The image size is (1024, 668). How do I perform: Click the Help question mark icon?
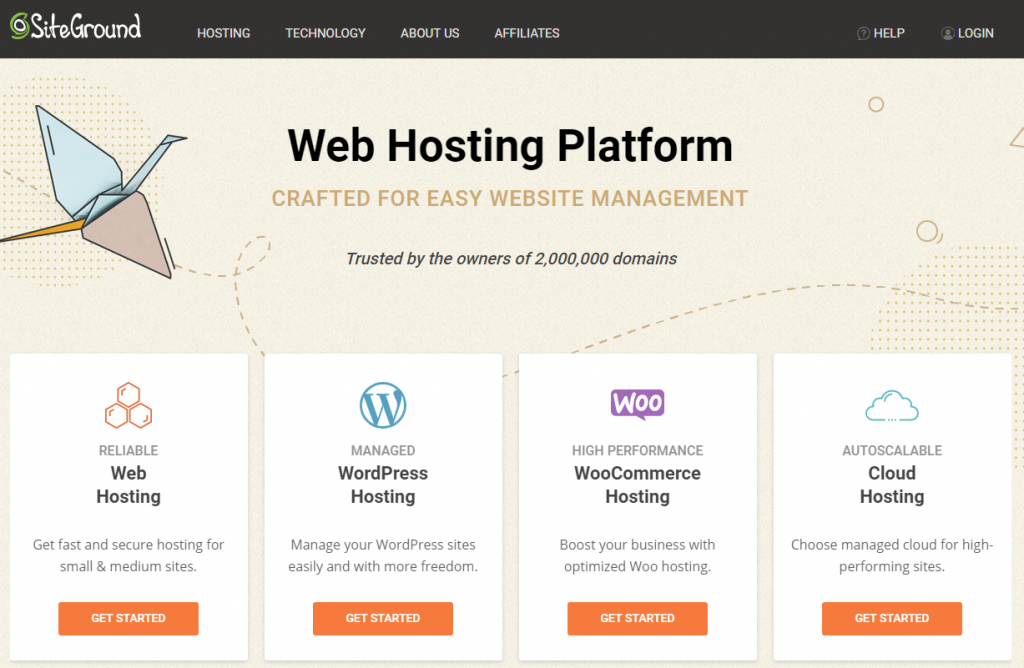[x=863, y=33]
